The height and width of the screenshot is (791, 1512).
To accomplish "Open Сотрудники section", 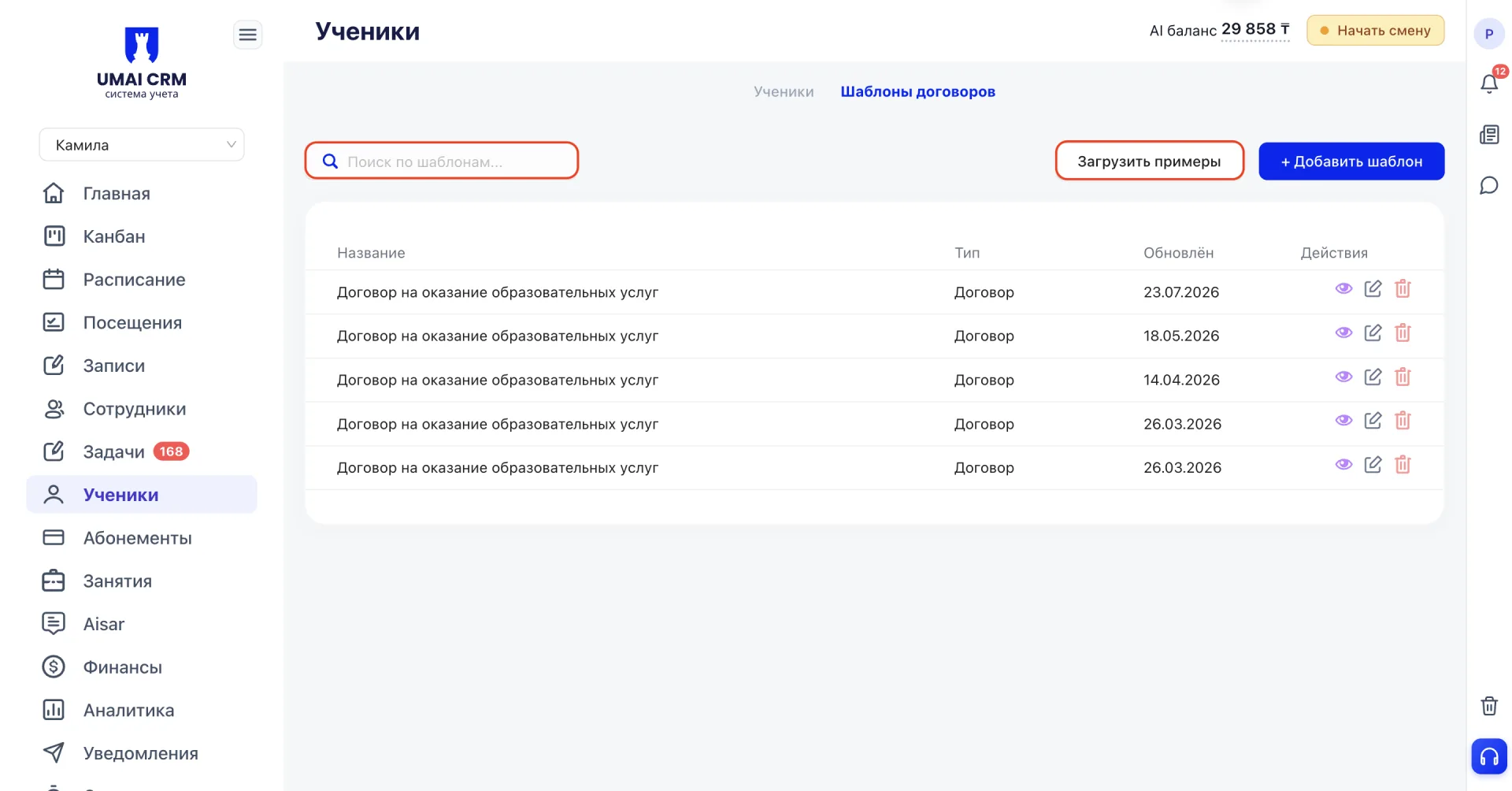I will pos(142,409).
